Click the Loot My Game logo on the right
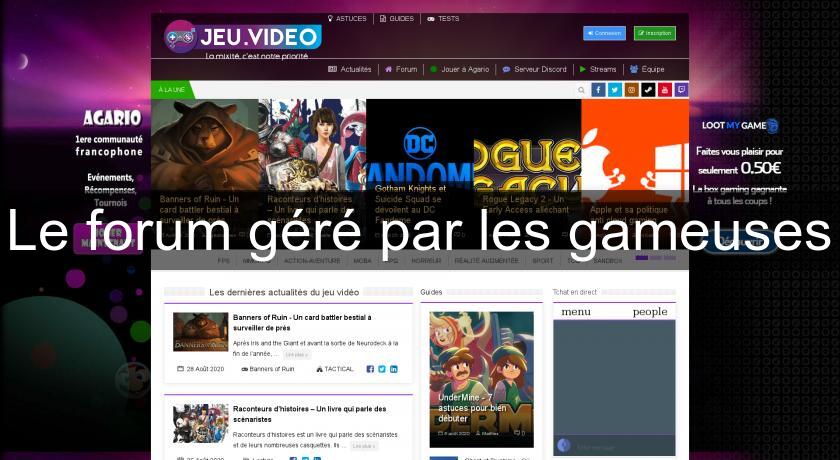Screen dimensions: 840x460 (x=739, y=125)
